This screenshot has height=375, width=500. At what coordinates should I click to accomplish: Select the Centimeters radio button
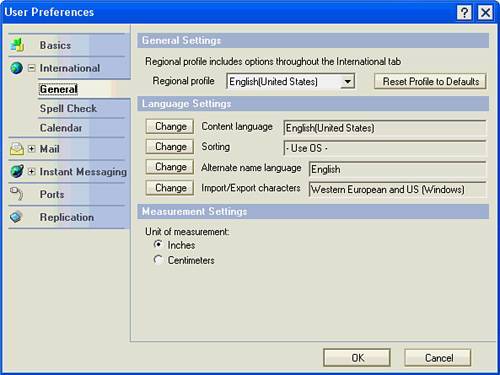[158, 259]
